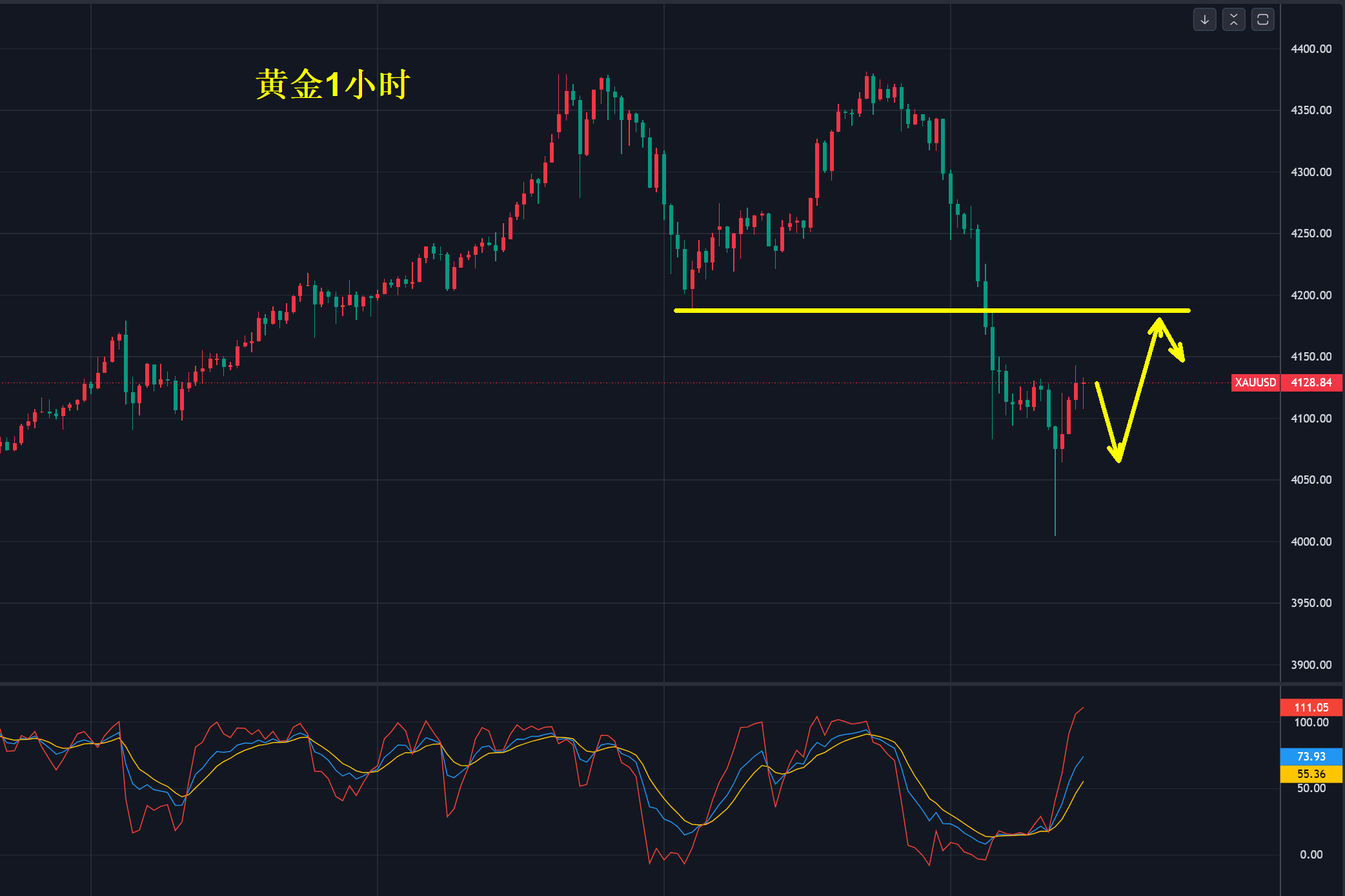The height and width of the screenshot is (896, 1345).
Task: Click the blue 73.93 indicator value label
Action: click(x=1311, y=757)
